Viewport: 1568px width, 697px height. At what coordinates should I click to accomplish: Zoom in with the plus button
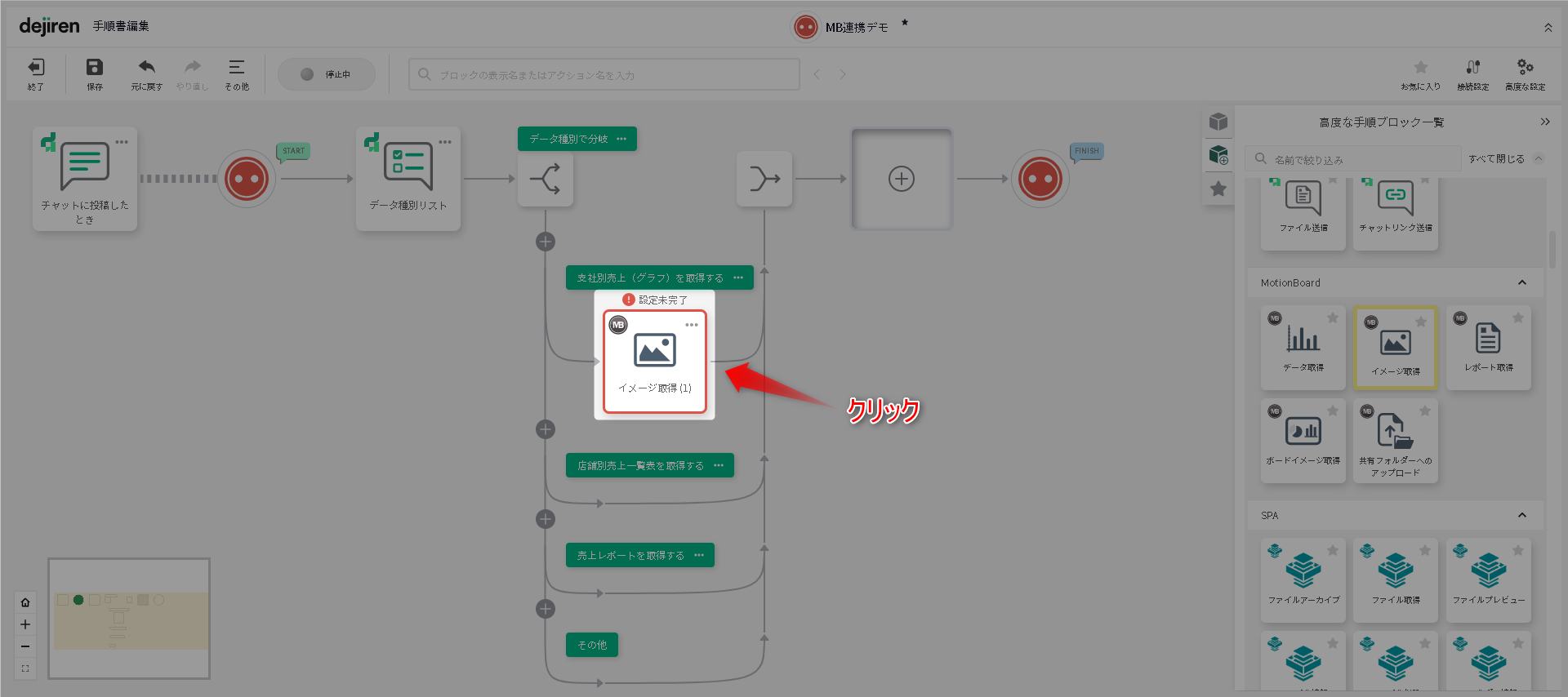pyautogui.click(x=25, y=624)
